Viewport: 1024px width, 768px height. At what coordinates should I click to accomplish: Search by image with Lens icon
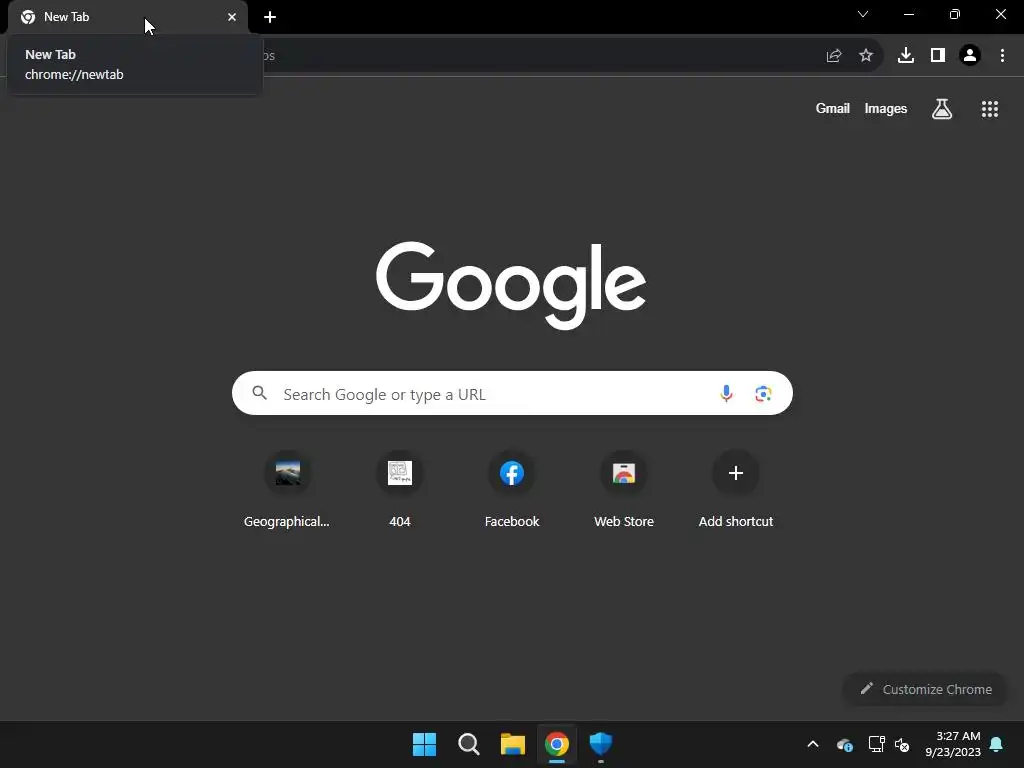[x=763, y=394]
